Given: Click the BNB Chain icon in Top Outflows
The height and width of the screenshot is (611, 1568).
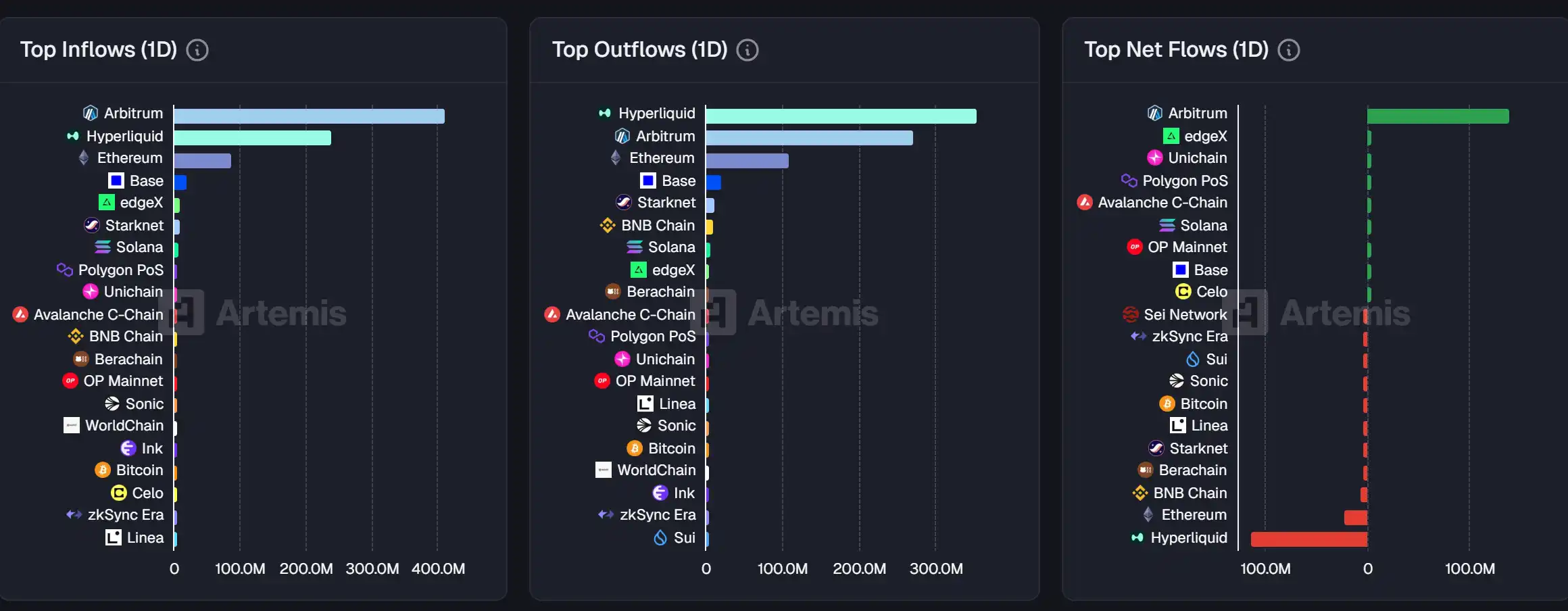Looking at the screenshot, I should coord(606,225).
